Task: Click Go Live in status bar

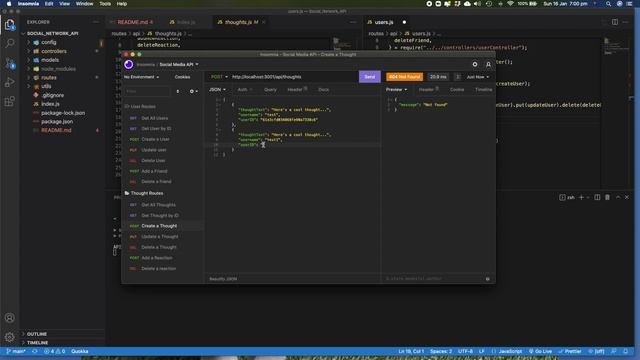Action: [540, 351]
